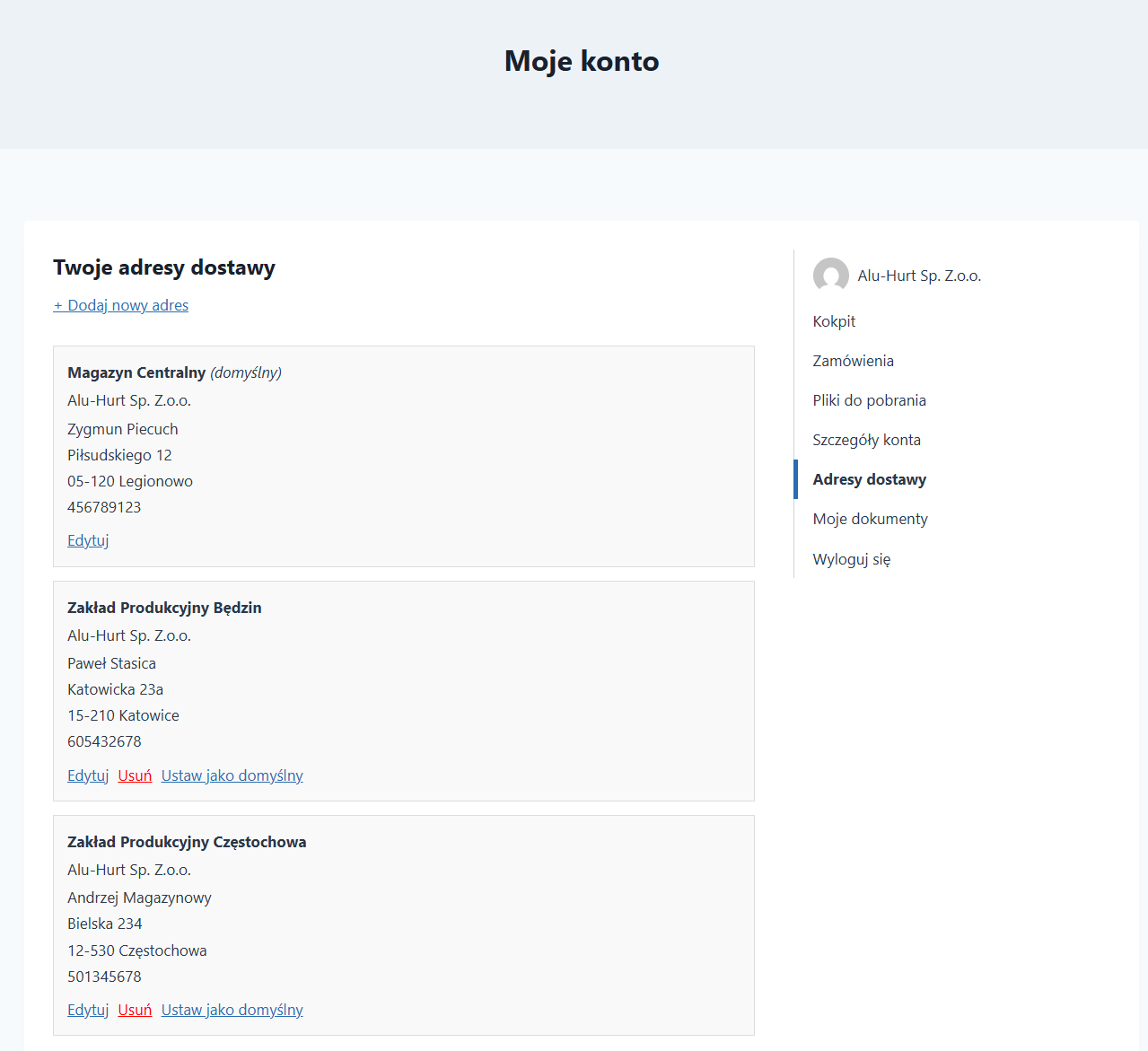
Task: Delete the Zakład Produkcyjny Będzin address
Action: pyautogui.click(x=135, y=775)
